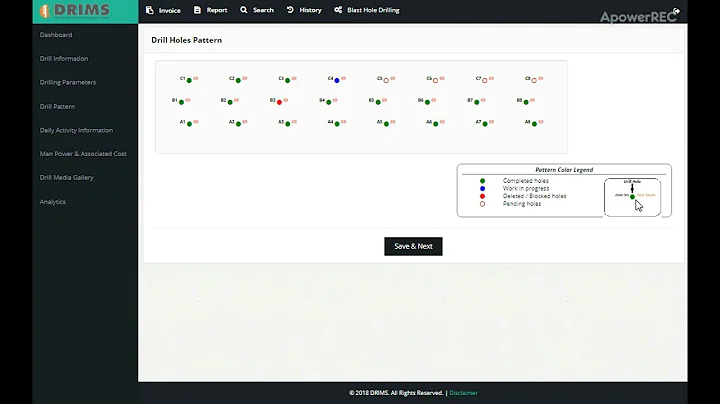Image resolution: width=720 pixels, height=404 pixels.
Task: Select pending hole C5 circle
Action: coord(386,80)
